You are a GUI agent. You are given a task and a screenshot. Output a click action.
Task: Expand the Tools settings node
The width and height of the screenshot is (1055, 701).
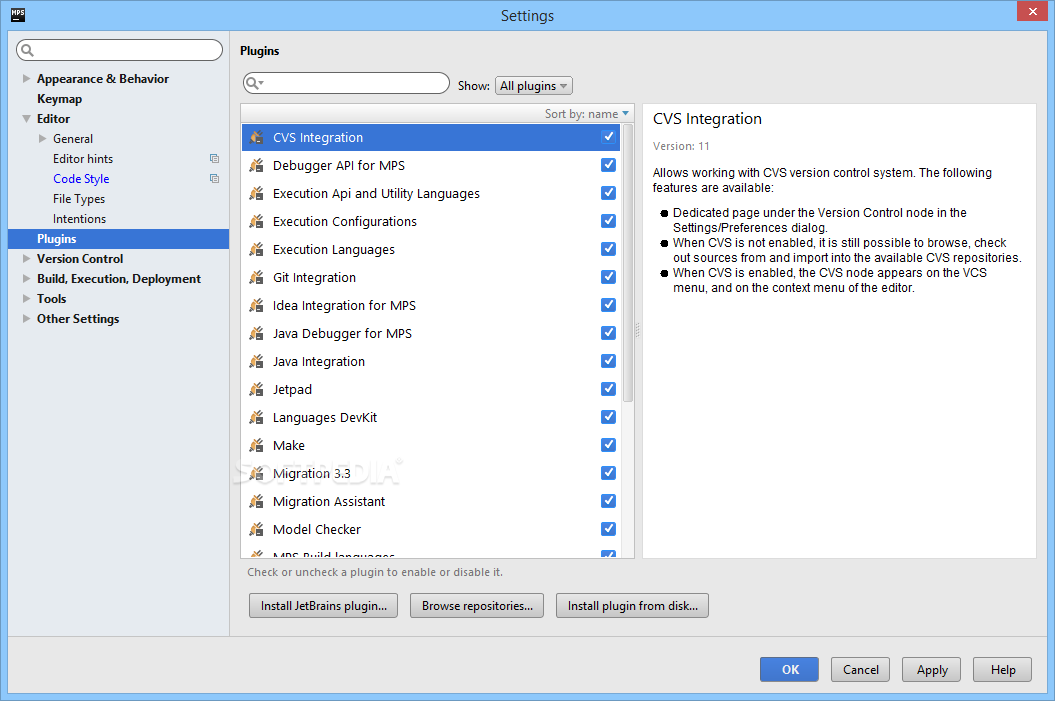click(26, 299)
